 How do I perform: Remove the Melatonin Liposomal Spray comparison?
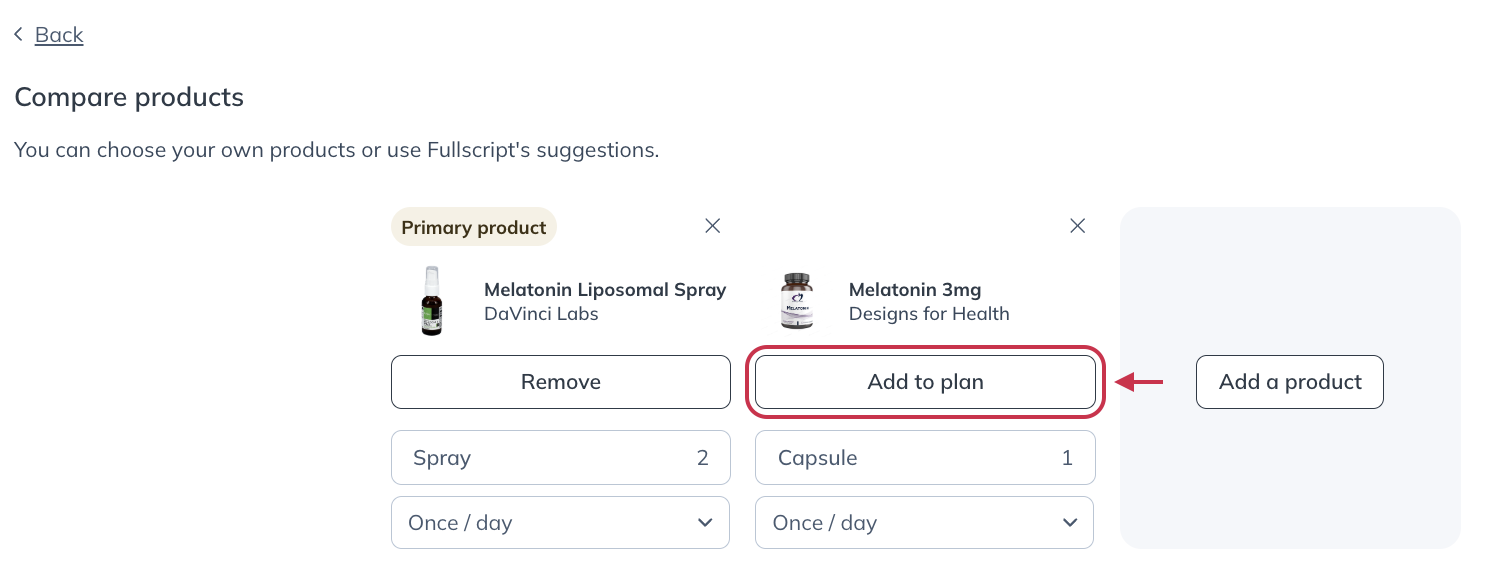click(712, 226)
